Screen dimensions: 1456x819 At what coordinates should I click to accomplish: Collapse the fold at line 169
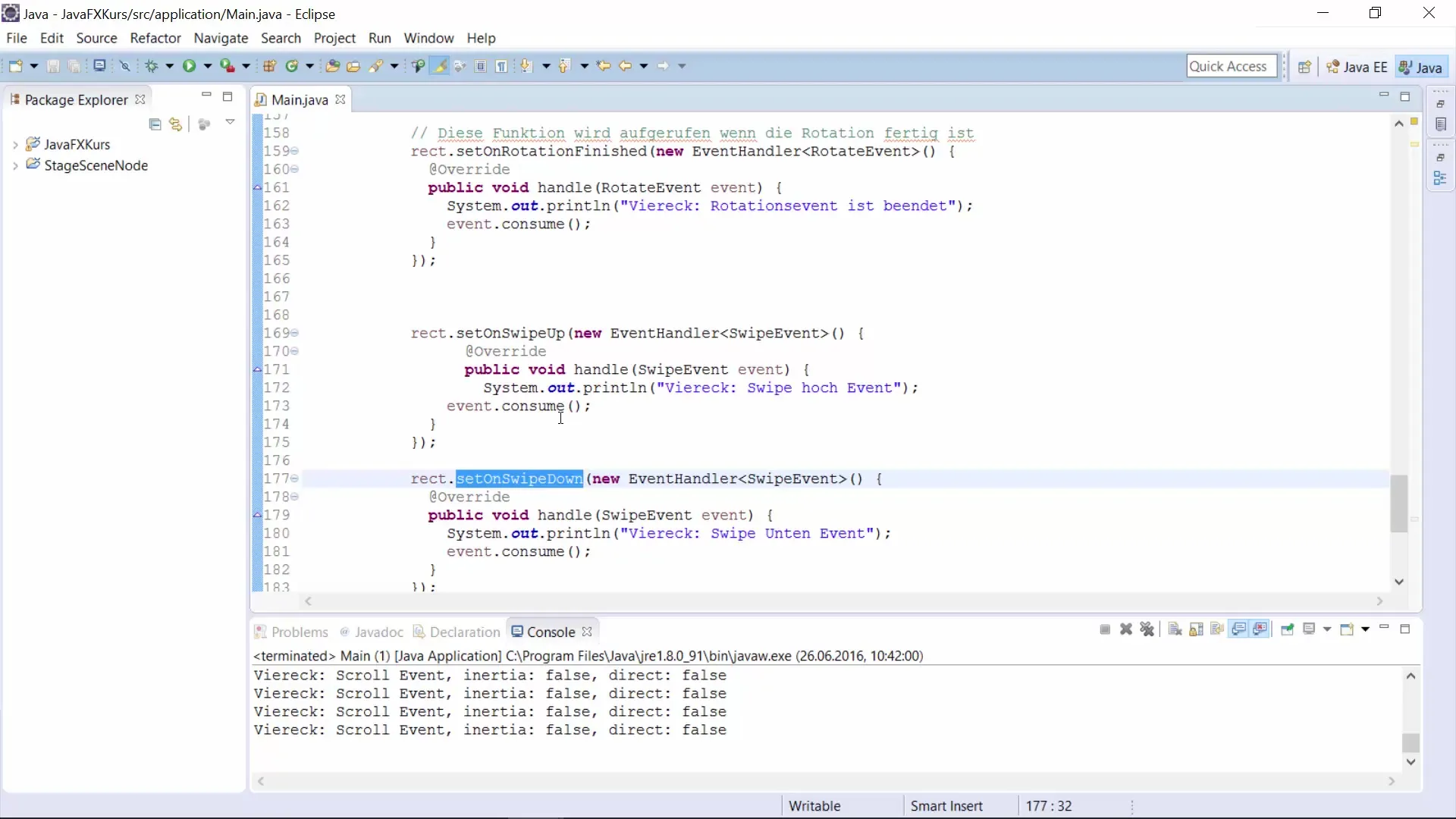click(295, 333)
